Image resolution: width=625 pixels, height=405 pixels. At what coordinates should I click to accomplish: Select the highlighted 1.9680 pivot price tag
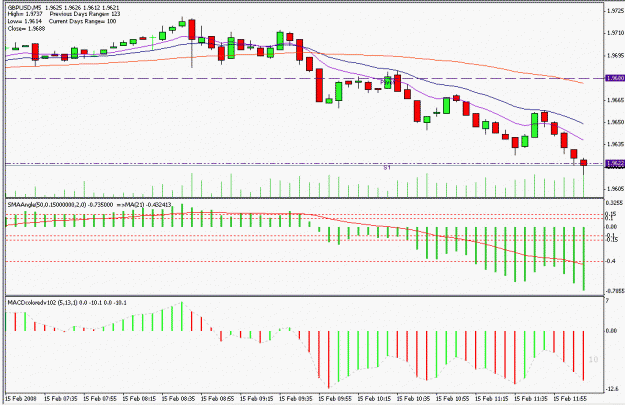[x=614, y=79]
